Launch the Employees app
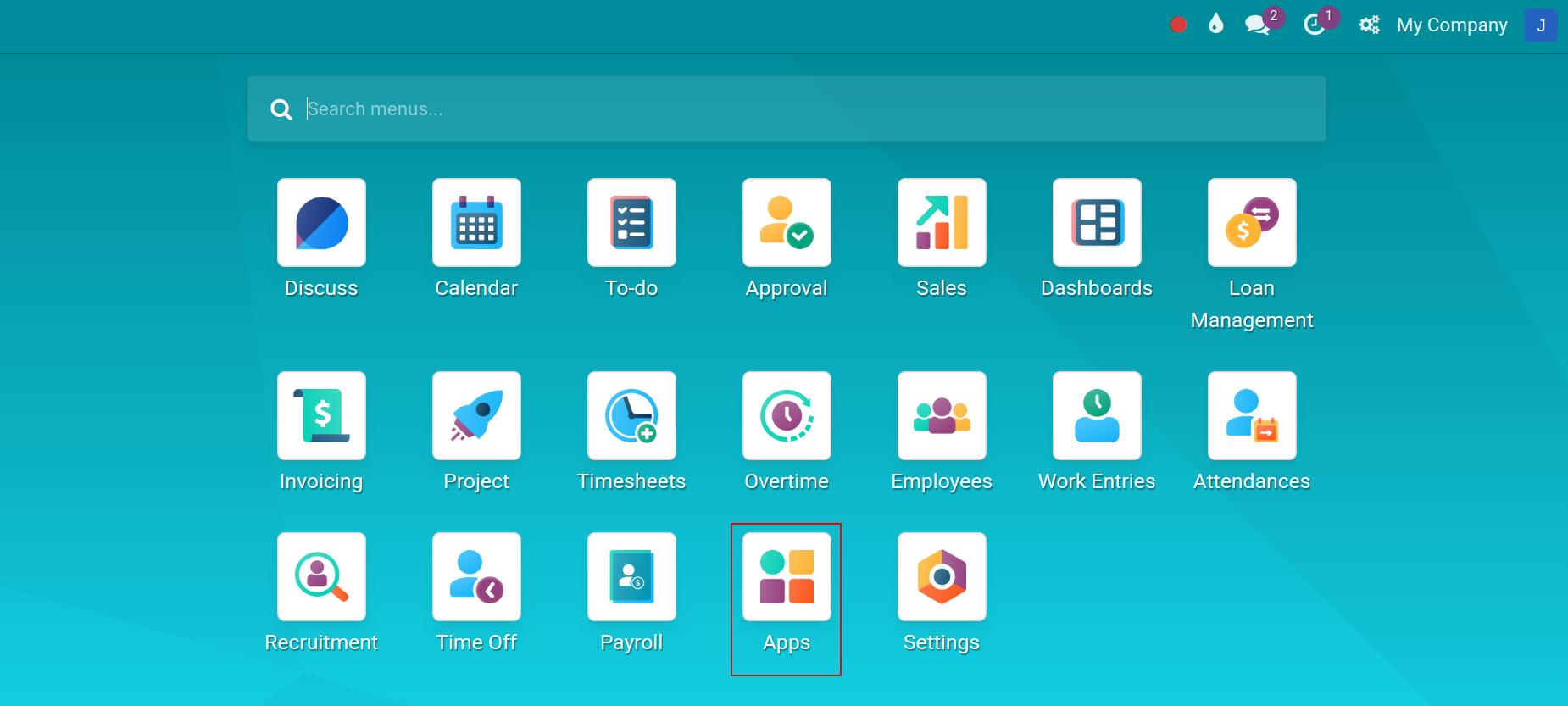Image resolution: width=1568 pixels, height=706 pixels. pyautogui.click(x=942, y=416)
